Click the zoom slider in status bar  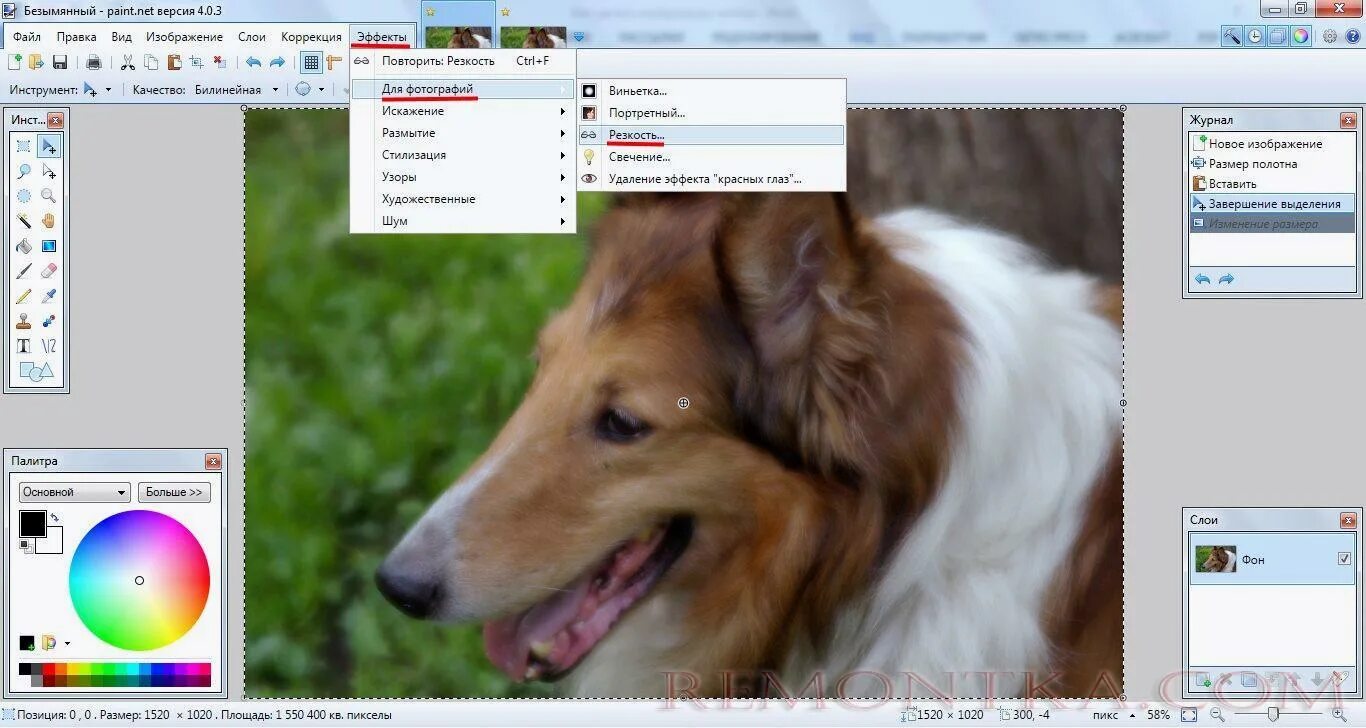coord(1272,715)
